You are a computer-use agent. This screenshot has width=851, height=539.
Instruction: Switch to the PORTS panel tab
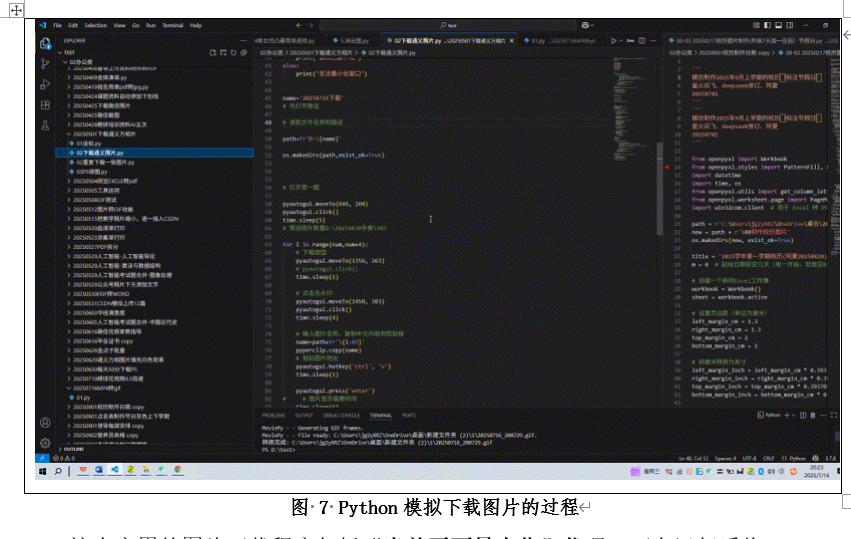coord(409,415)
